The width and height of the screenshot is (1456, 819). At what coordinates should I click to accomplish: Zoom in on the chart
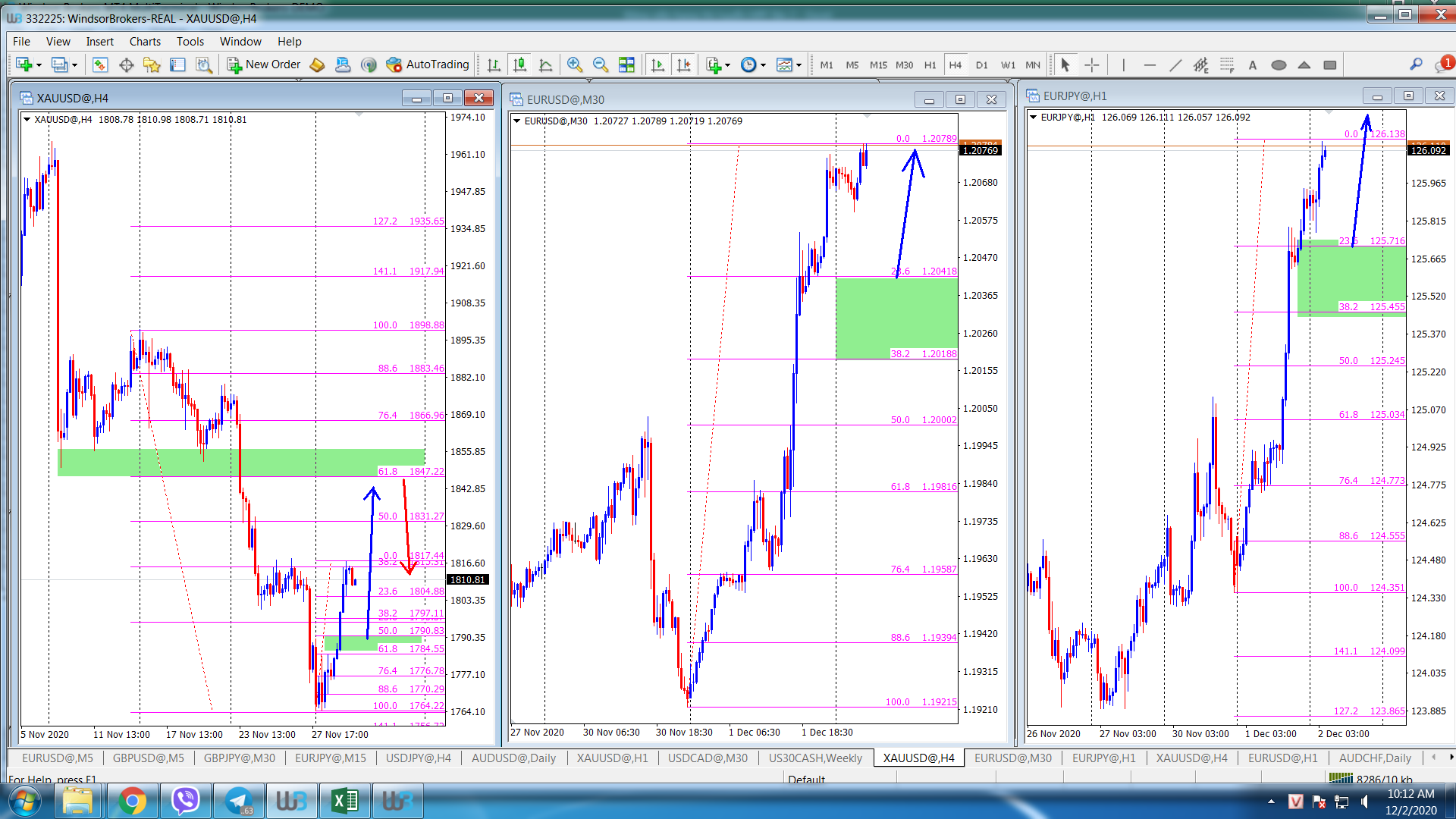click(575, 65)
